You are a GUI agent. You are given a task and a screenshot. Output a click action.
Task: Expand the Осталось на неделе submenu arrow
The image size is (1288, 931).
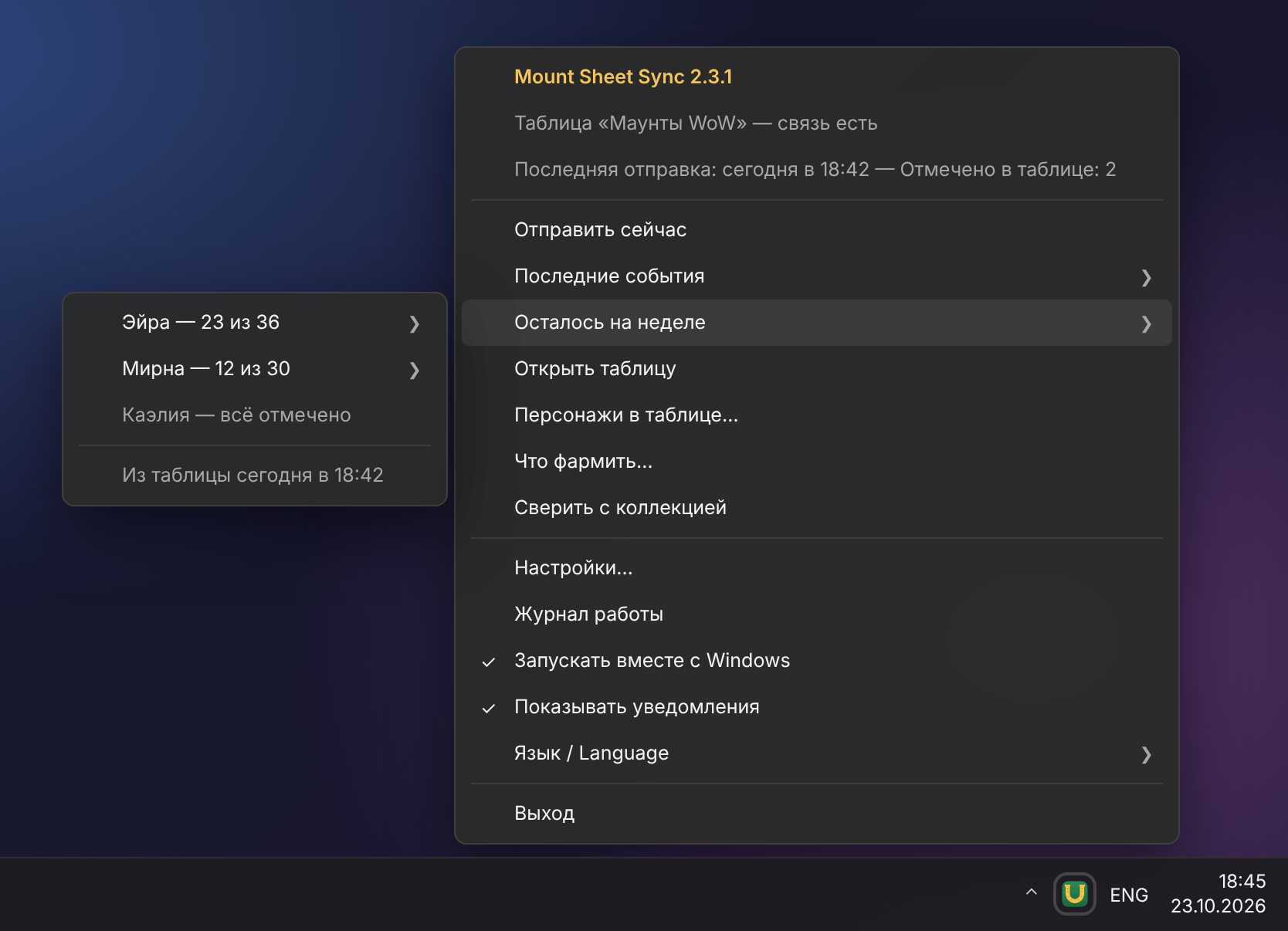coord(1146,323)
